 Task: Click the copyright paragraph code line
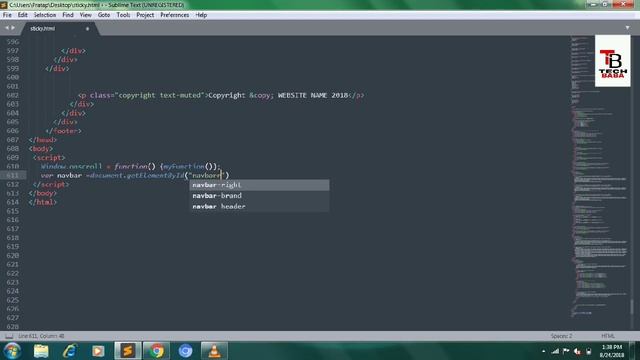pos(221,95)
